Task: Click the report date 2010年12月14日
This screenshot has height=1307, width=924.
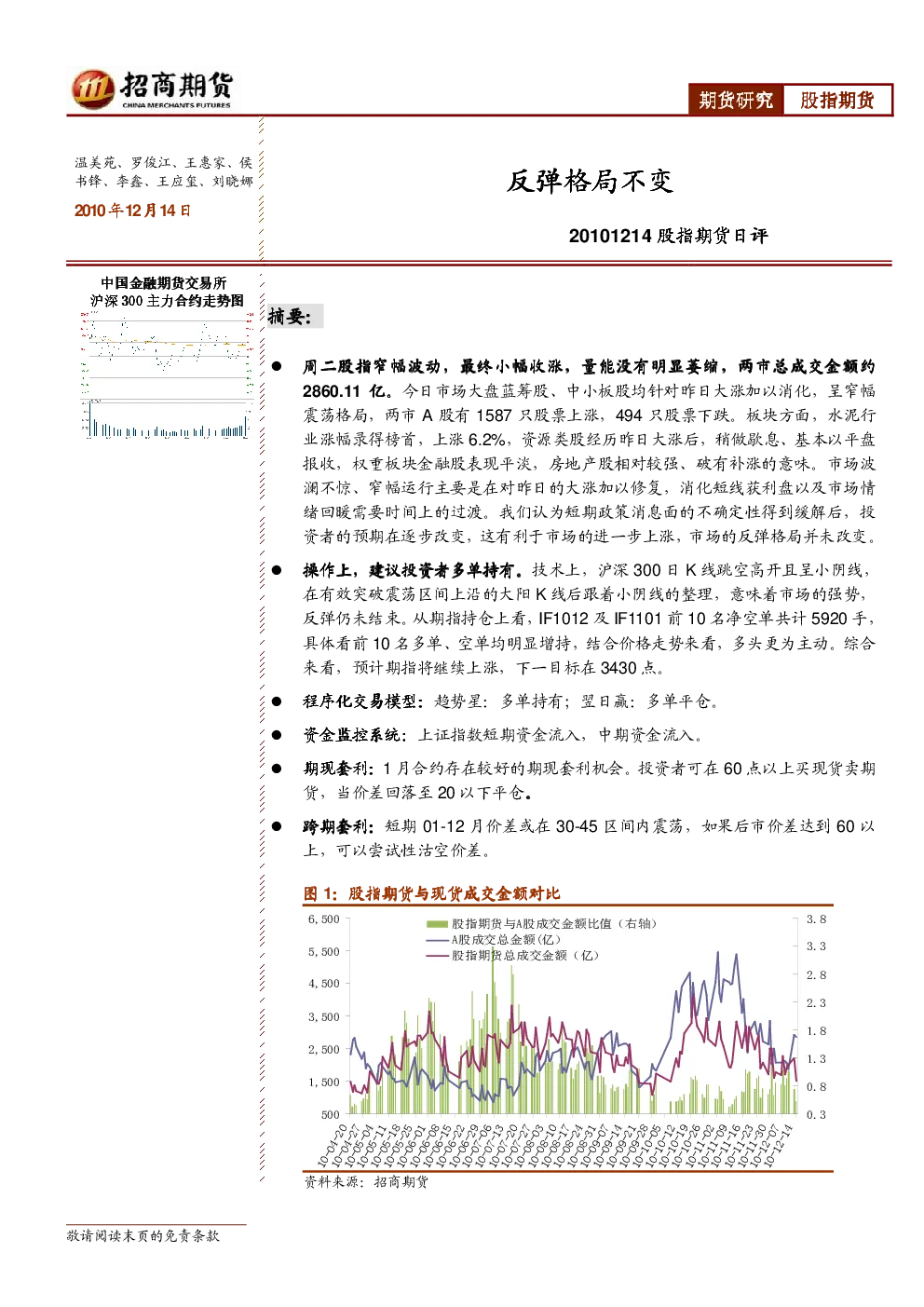Action: (132, 211)
